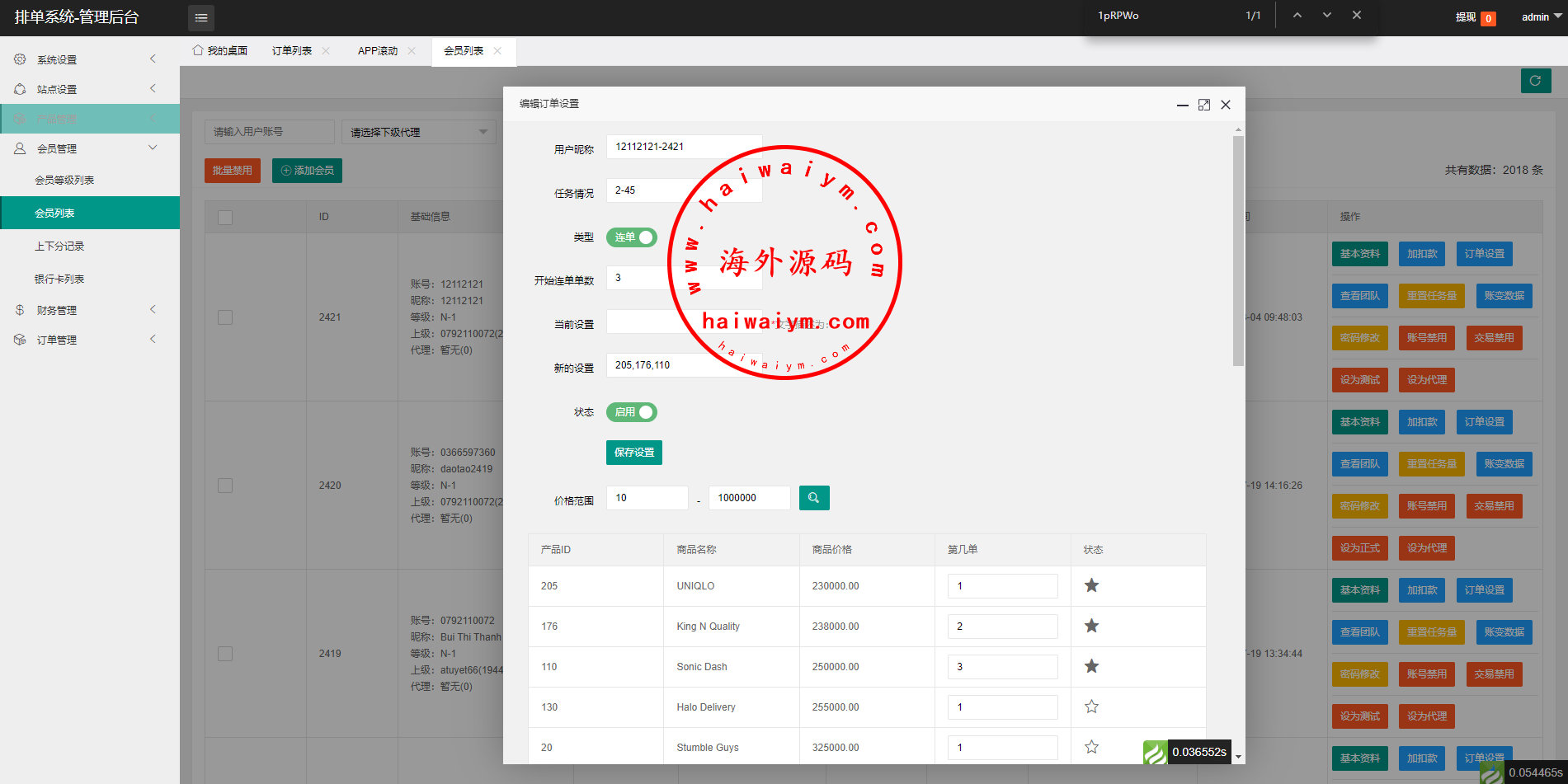Click the star for Sonic Dash row
The image size is (1568, 784).
click(1091, 666)
